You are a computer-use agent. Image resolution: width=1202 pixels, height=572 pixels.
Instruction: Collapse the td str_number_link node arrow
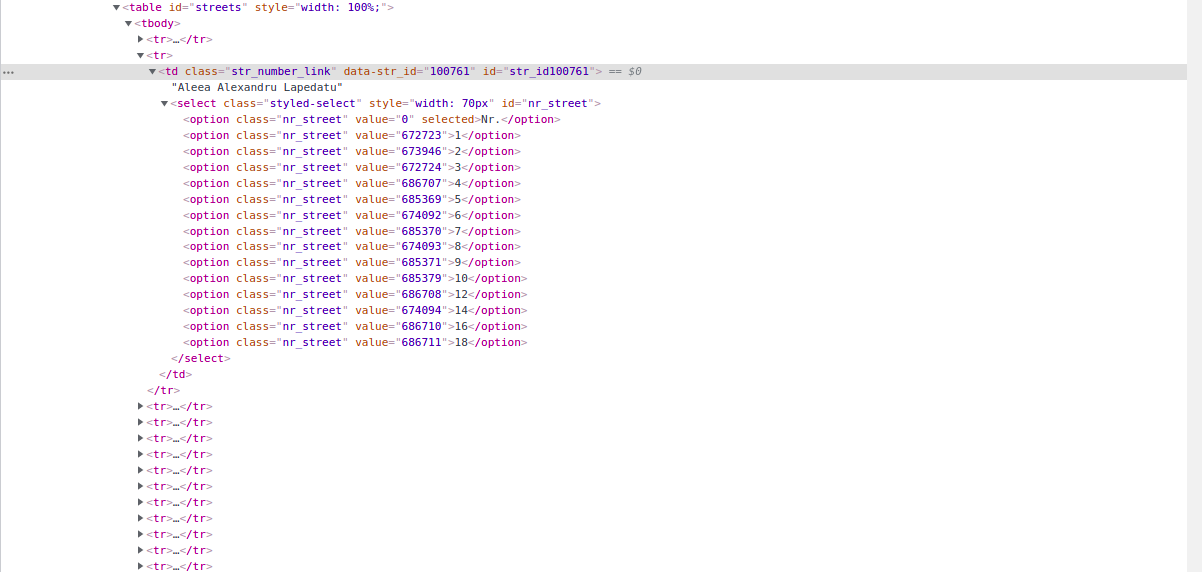coord(152,72)
